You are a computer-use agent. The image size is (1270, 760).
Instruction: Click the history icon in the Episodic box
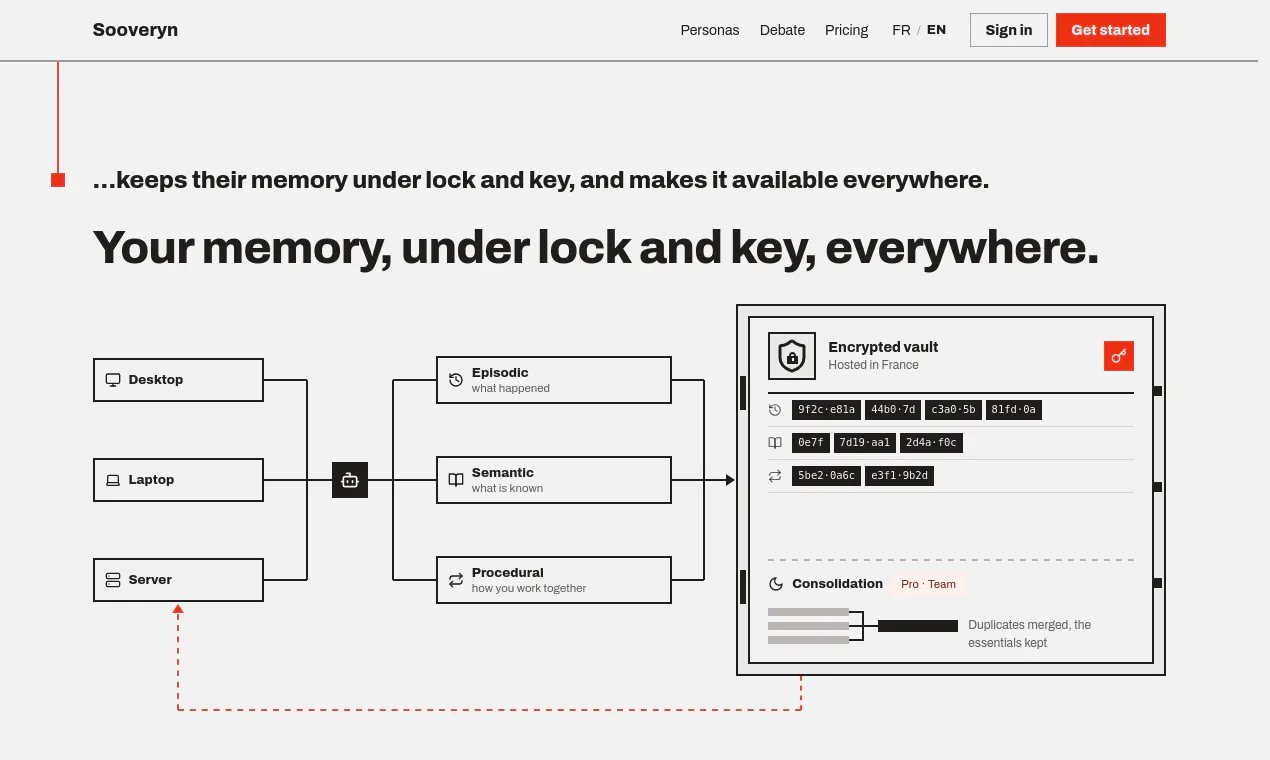click(456, 380)
